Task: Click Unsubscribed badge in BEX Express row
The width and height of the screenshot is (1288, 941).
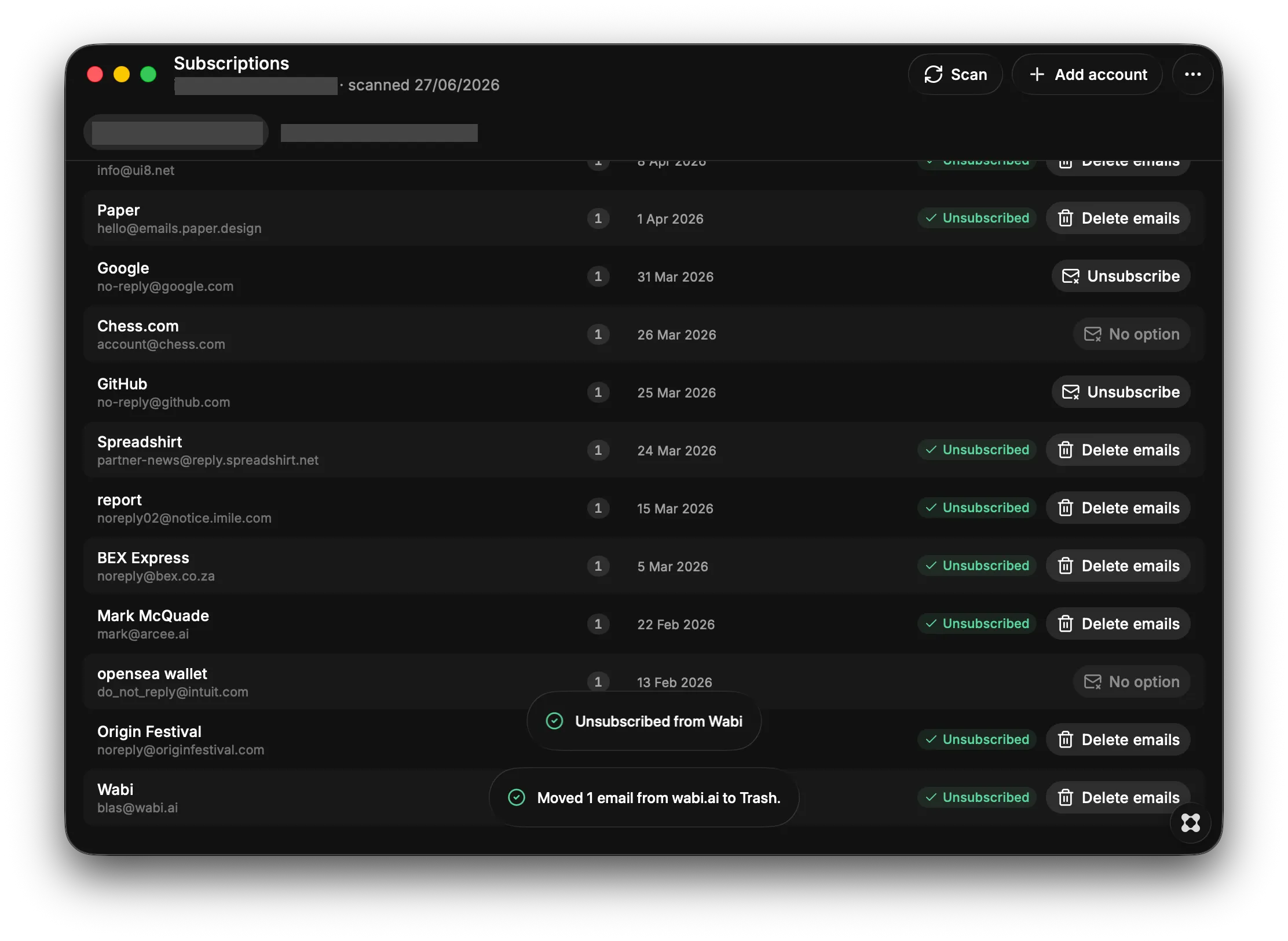Action: (x=977, y=566)
